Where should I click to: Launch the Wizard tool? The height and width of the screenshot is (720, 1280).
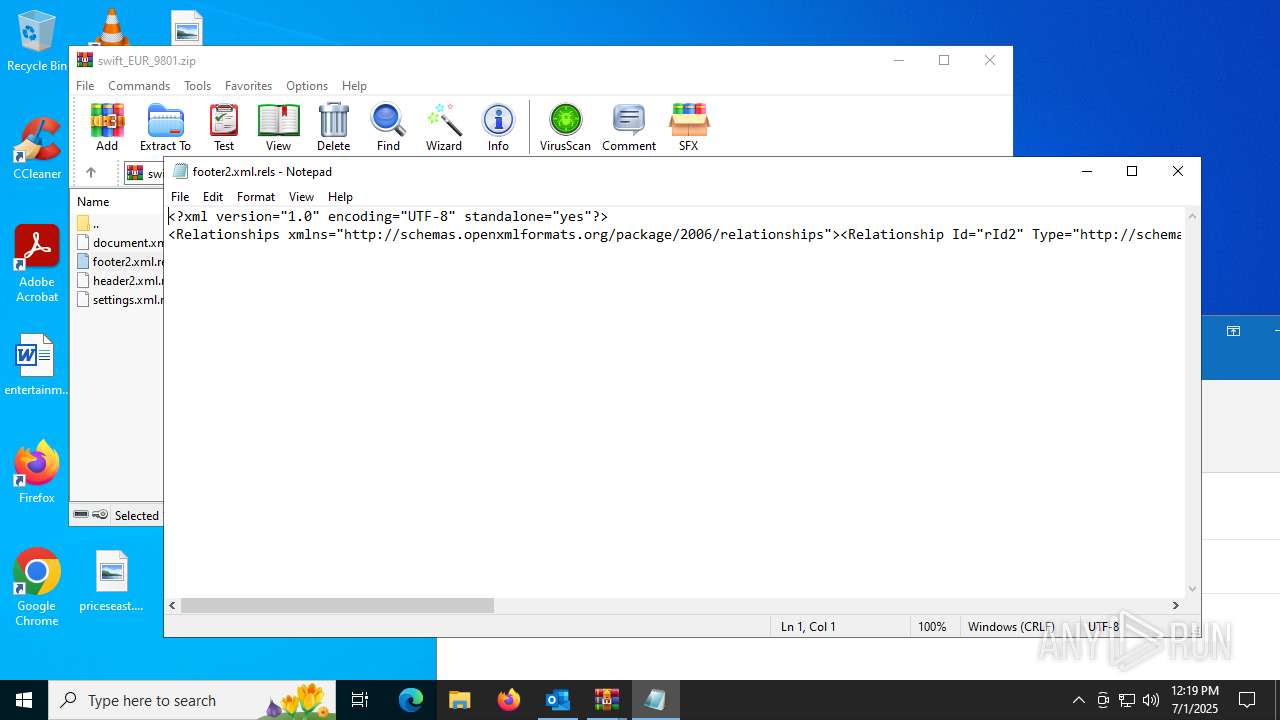(x=444, y=127)
